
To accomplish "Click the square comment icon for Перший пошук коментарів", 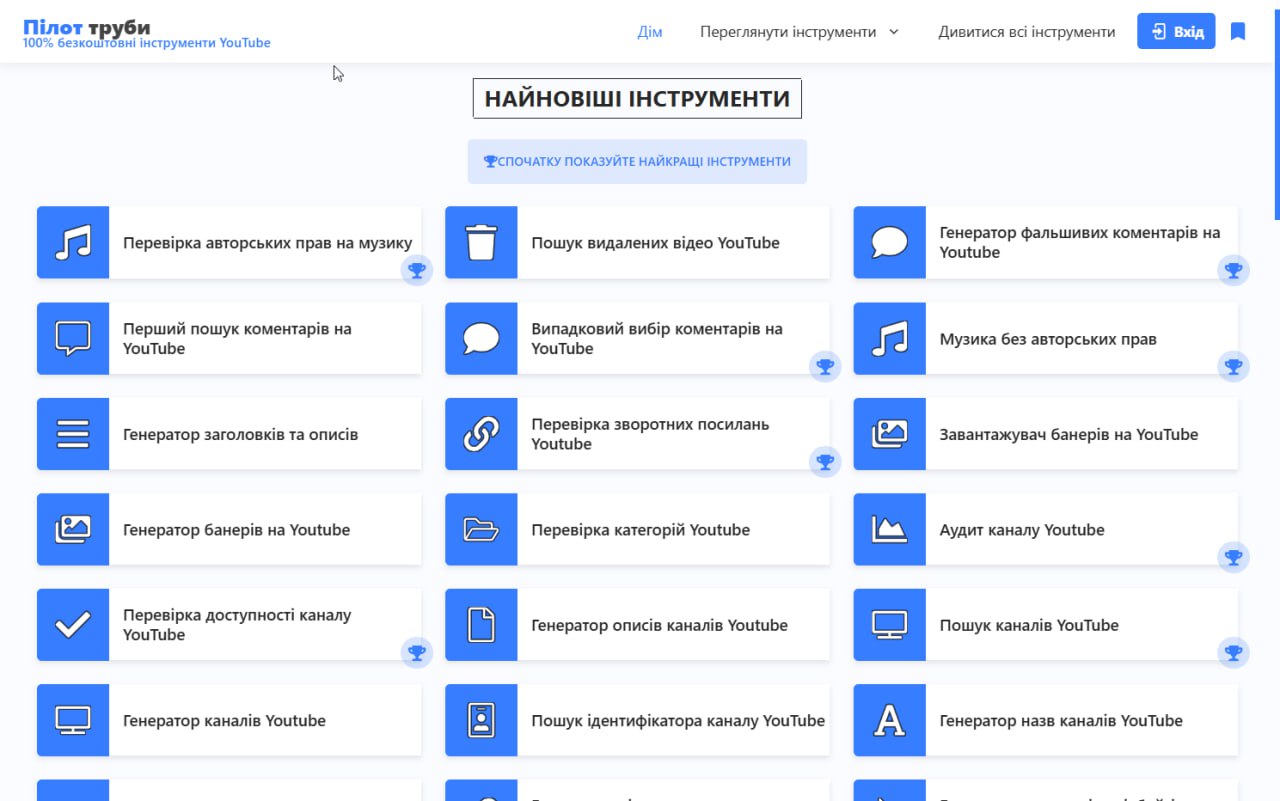I will click(73, 338).
